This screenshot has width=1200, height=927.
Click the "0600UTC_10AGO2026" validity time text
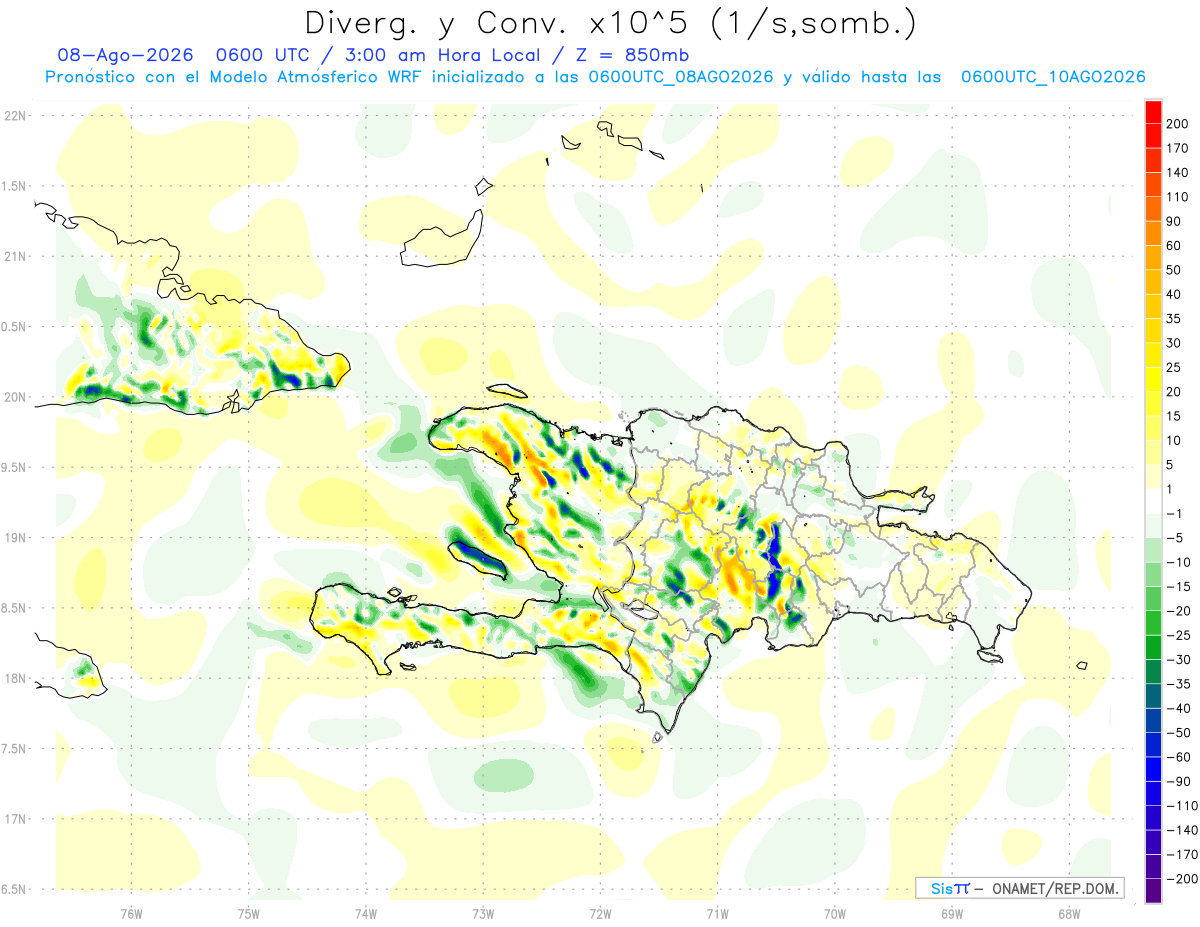tap(1052, 77)
